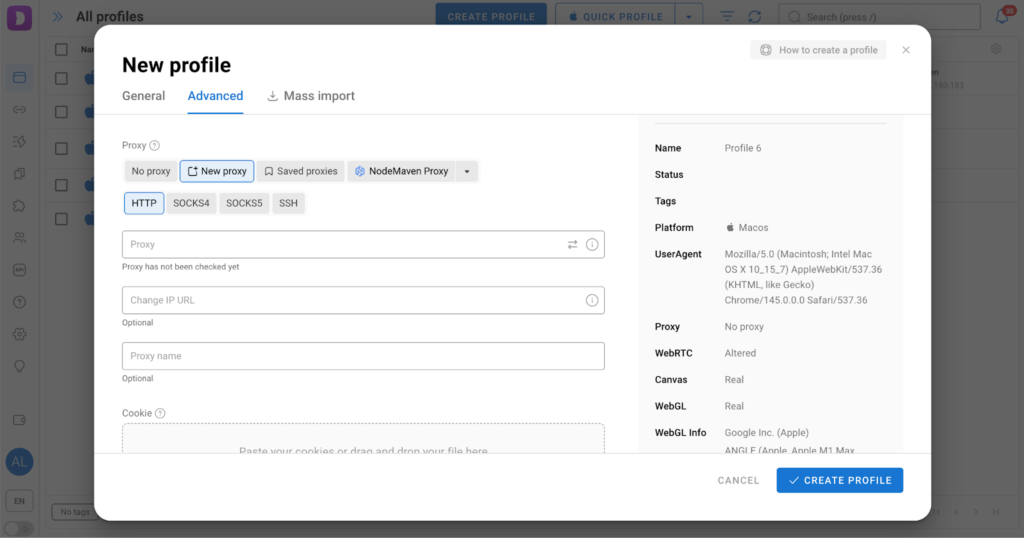The width and height of the screenshot is (1024, 538).
Task: Click the Proxy name input field
Action: pos(362,356)
